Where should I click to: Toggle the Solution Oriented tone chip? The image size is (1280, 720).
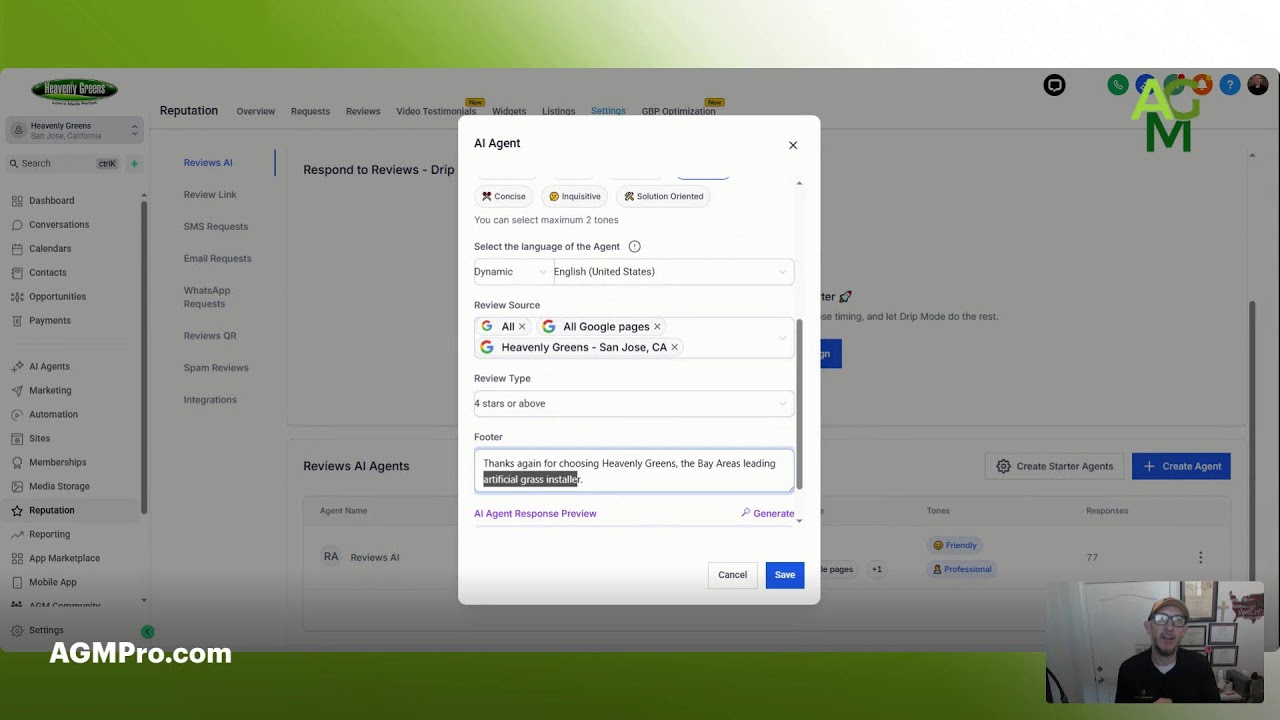coord(663,196)
